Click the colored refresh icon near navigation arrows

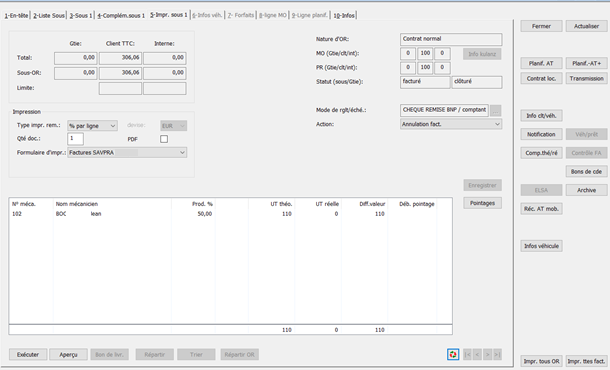tap(453, 354)
